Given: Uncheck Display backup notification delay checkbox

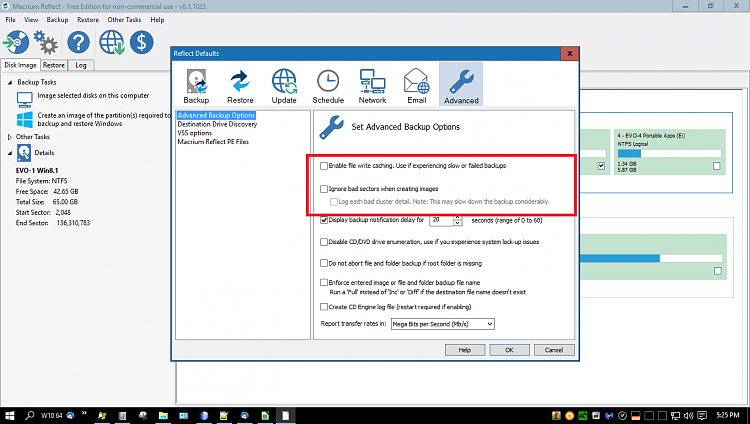Looking at the screenshot, I should pos(324,220).
